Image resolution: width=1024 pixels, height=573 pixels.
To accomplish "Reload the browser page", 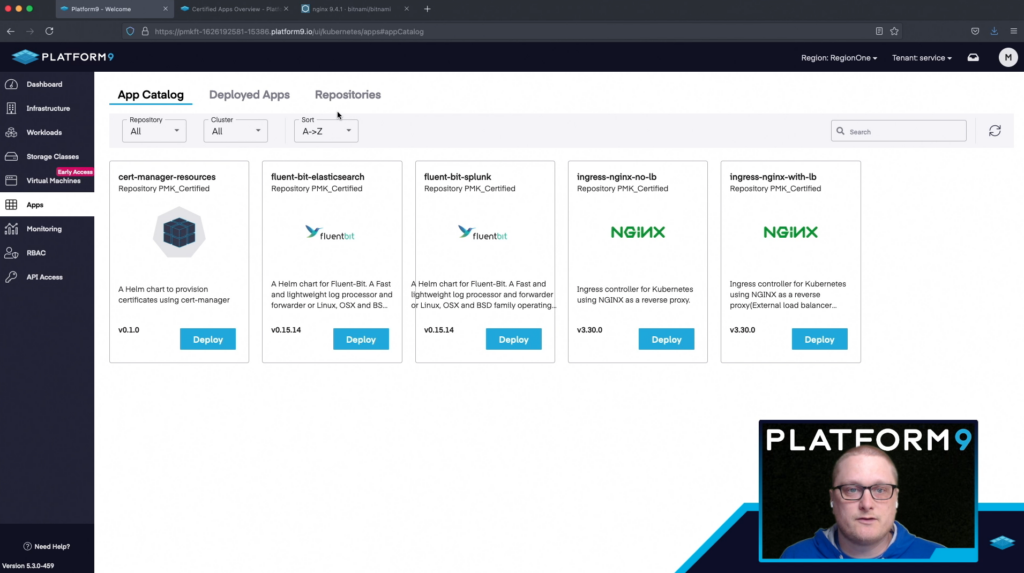I will [x=50, y=31].
